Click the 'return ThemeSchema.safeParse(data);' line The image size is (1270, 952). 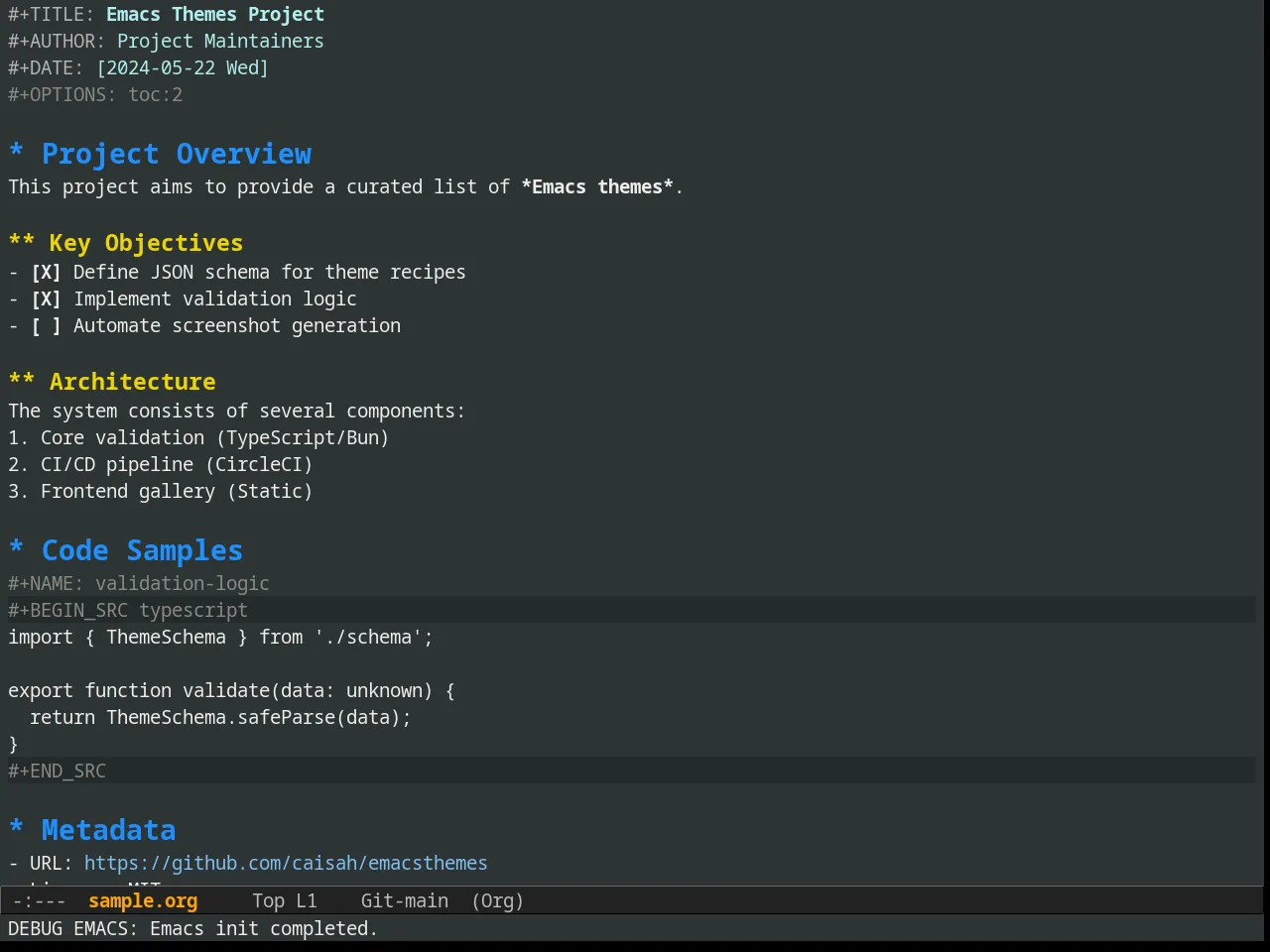pos(220,718)
